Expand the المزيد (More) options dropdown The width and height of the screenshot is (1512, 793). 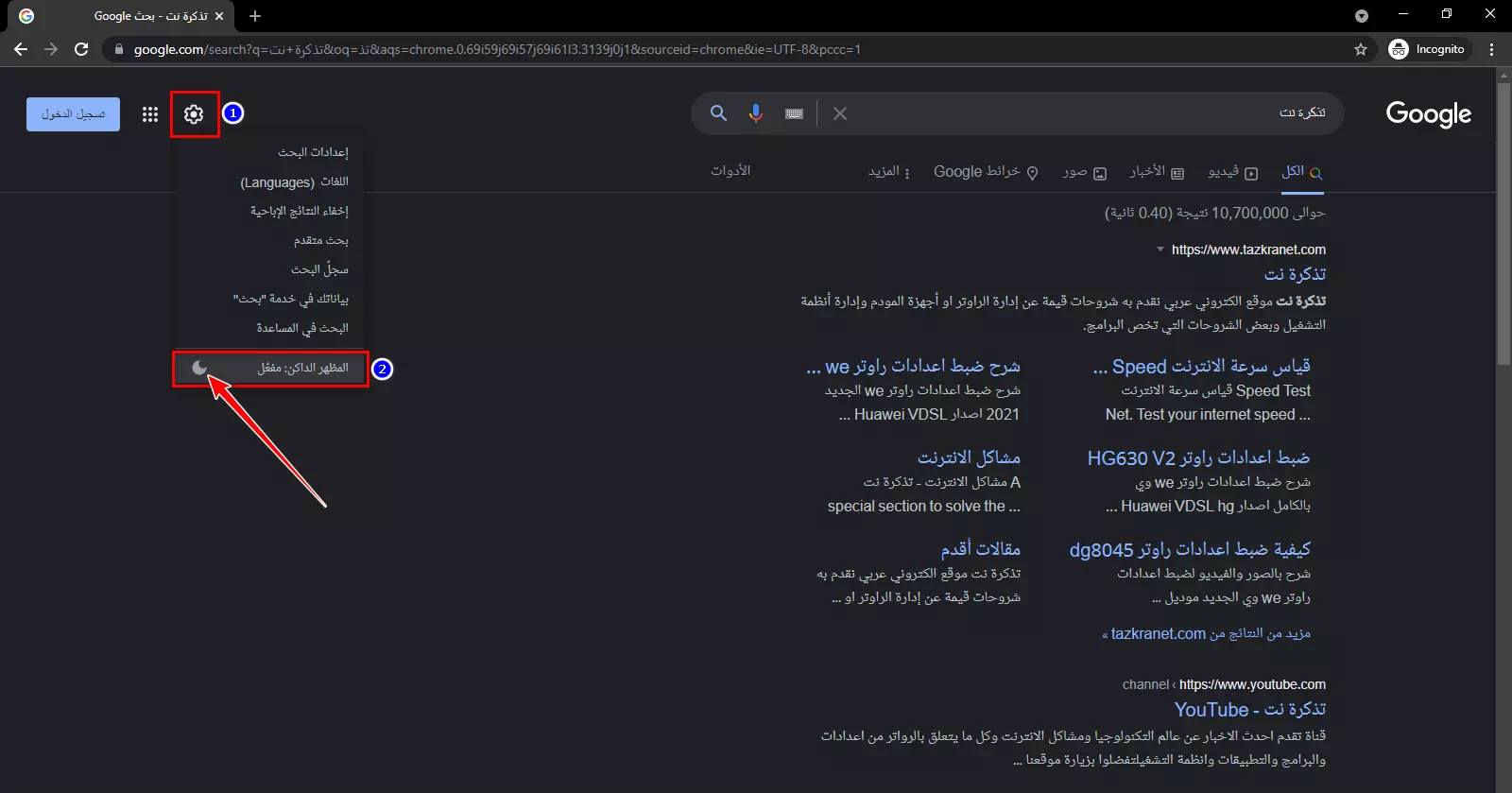888,172
